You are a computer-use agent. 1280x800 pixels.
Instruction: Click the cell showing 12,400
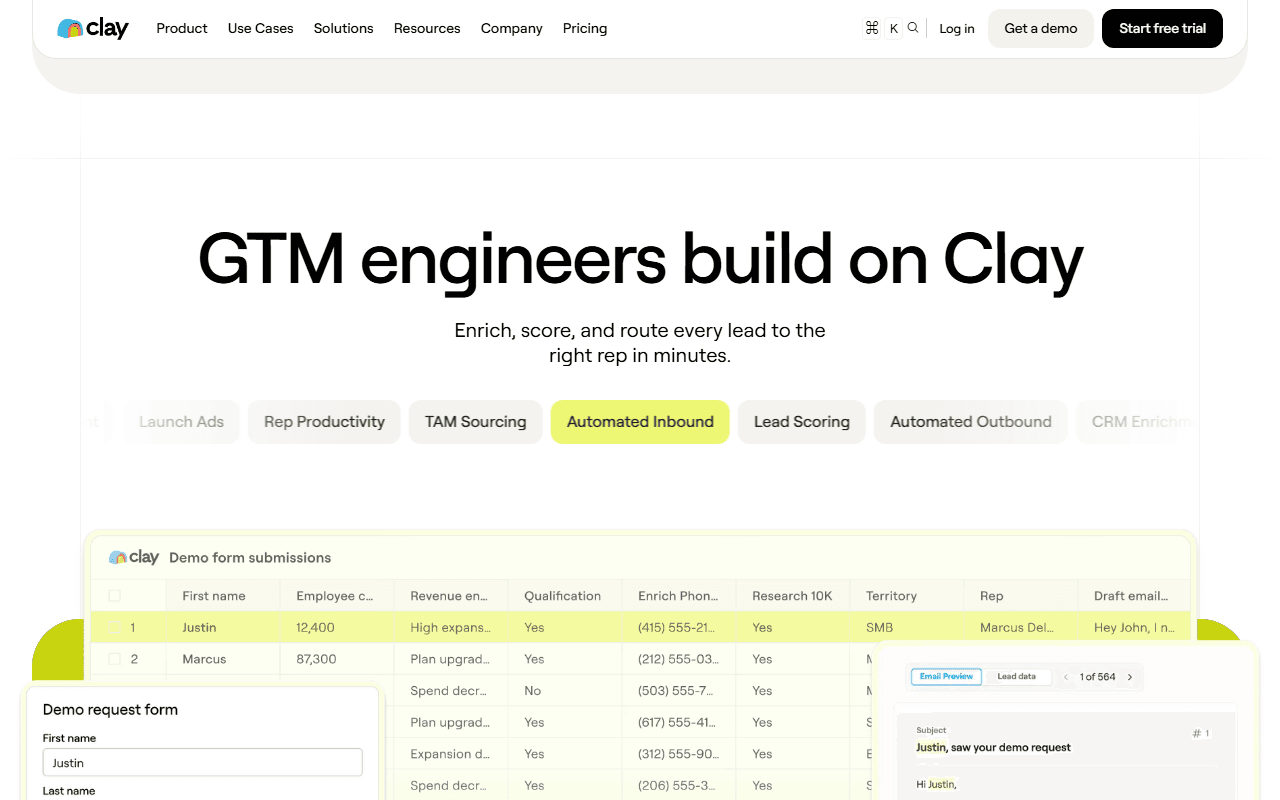[x=337, y=627]
